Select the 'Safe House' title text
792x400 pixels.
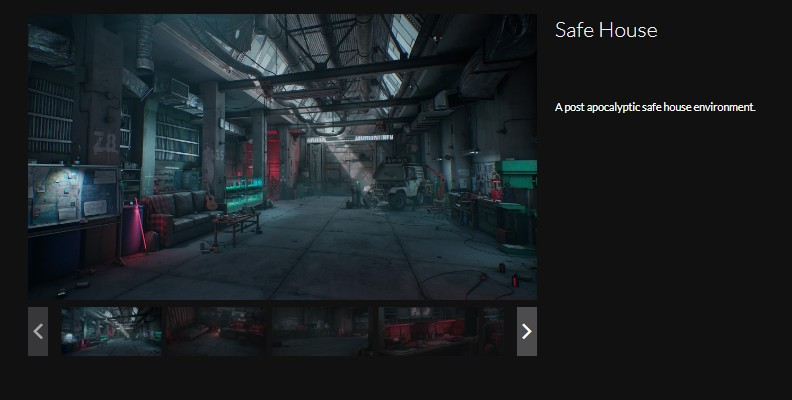tap(606, 30)
